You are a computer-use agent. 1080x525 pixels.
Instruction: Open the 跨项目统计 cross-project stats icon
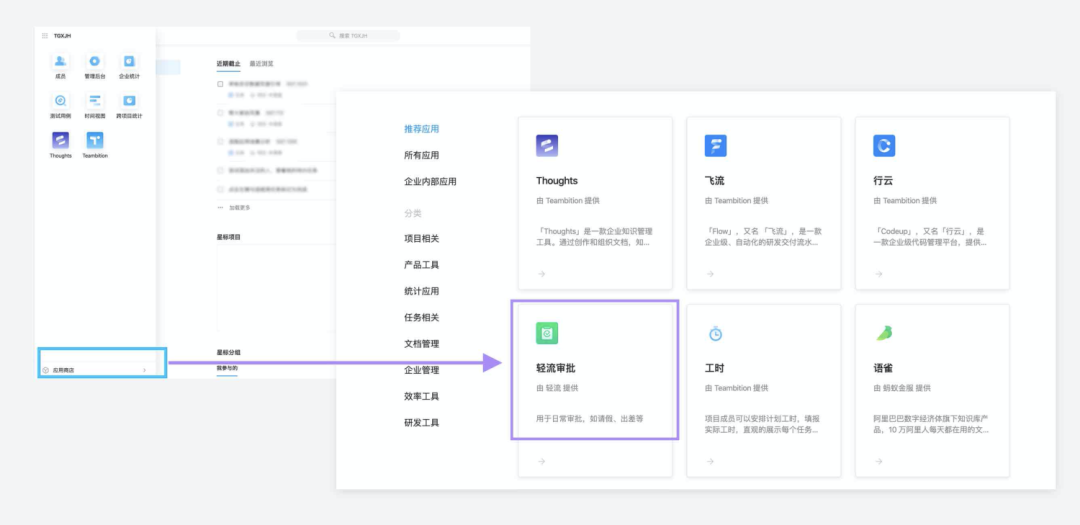pyautogui.click(x=129, y=101)
